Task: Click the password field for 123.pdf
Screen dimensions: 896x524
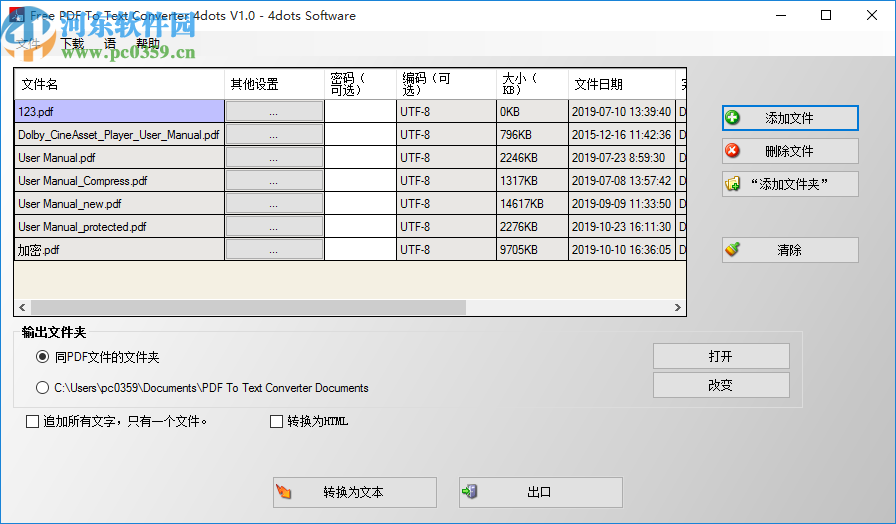Action: click(361, 111)
